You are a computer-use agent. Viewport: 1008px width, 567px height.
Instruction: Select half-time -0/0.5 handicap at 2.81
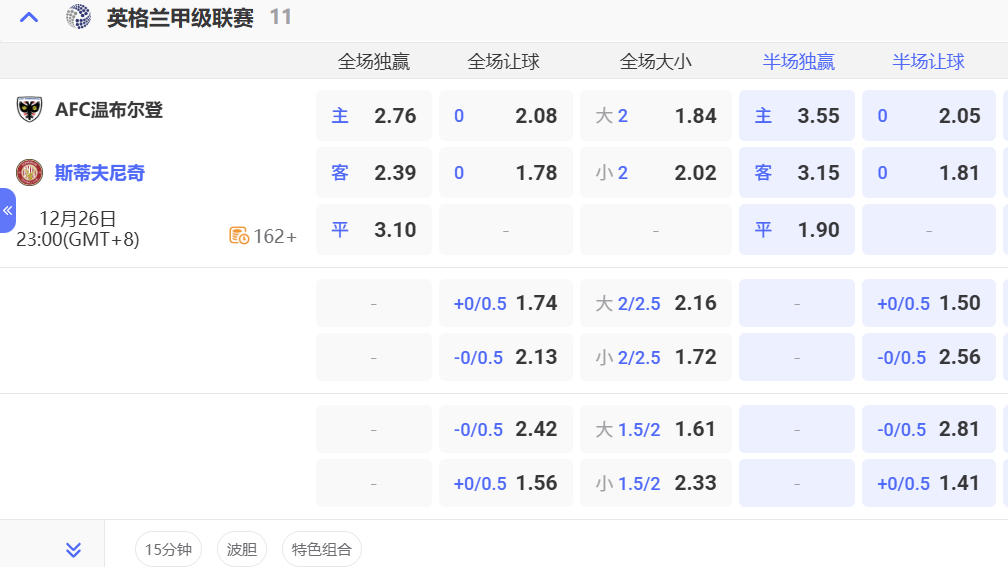pos(928,429)
